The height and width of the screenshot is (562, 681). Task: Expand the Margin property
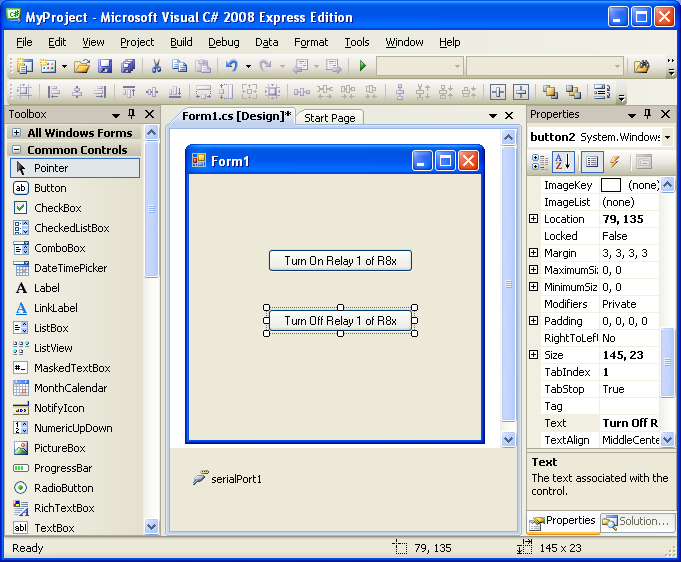pos(533,253)
